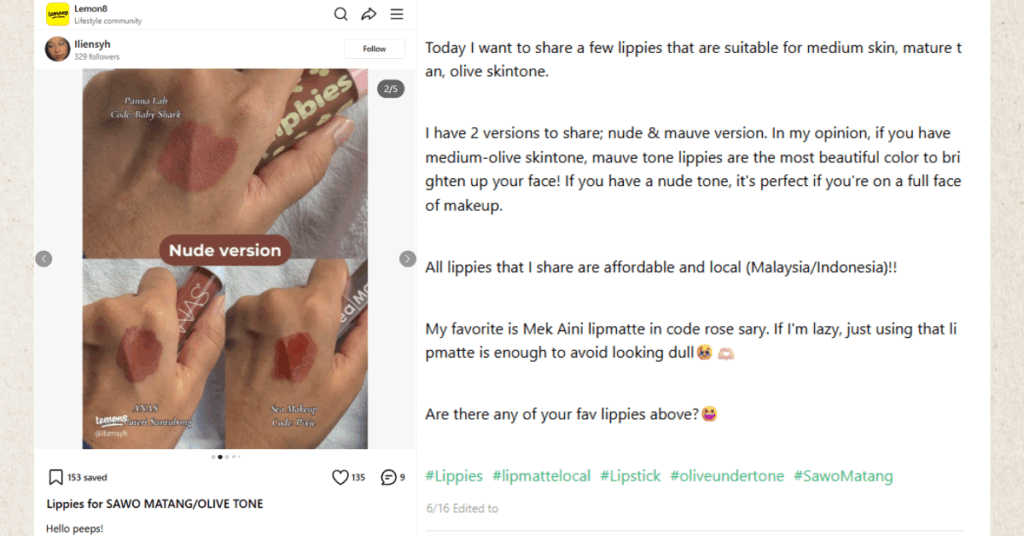
Task: Open the hamburger menu icon
Action: tap(397, 14)
